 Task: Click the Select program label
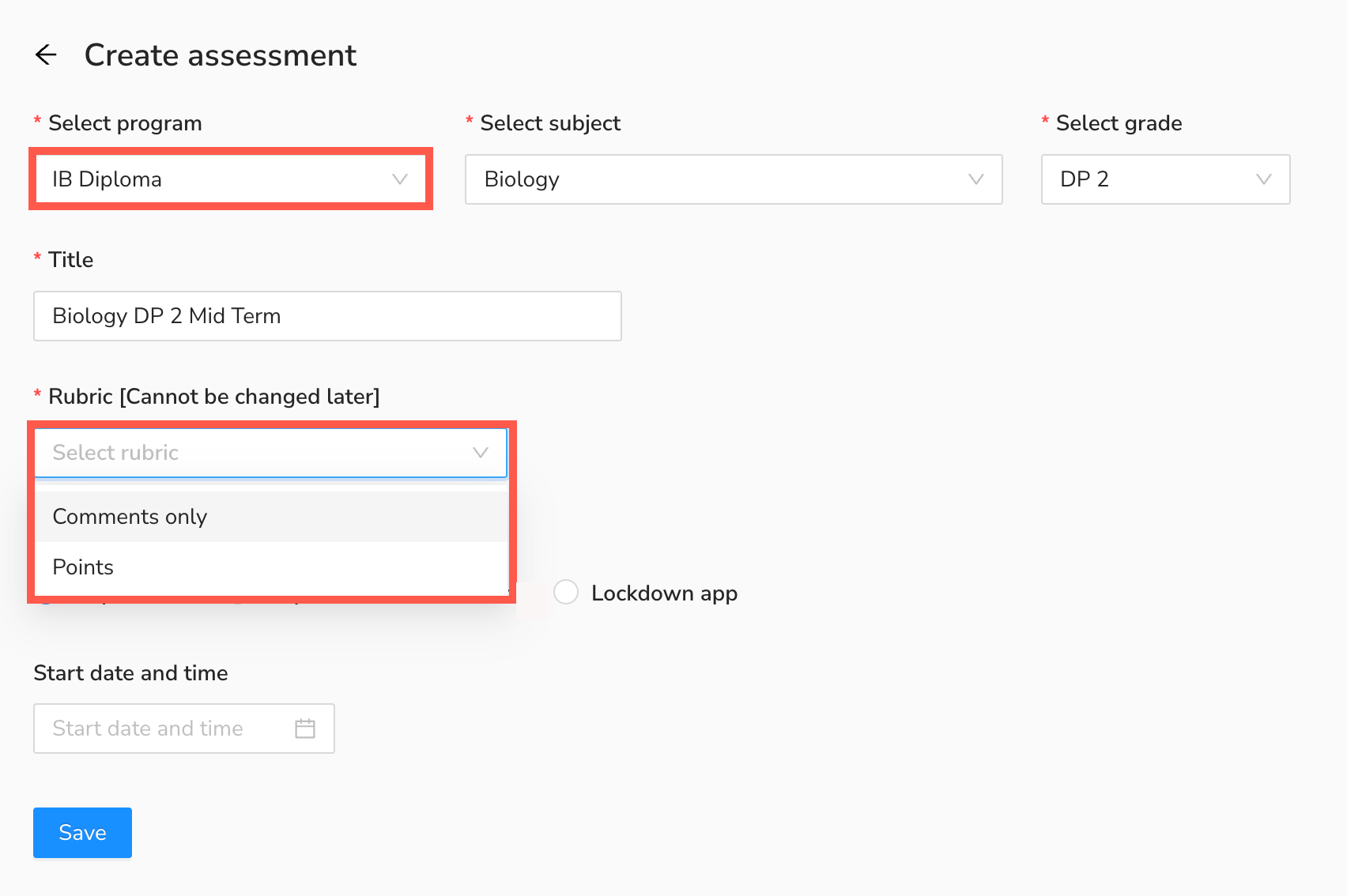pos(125,123)
